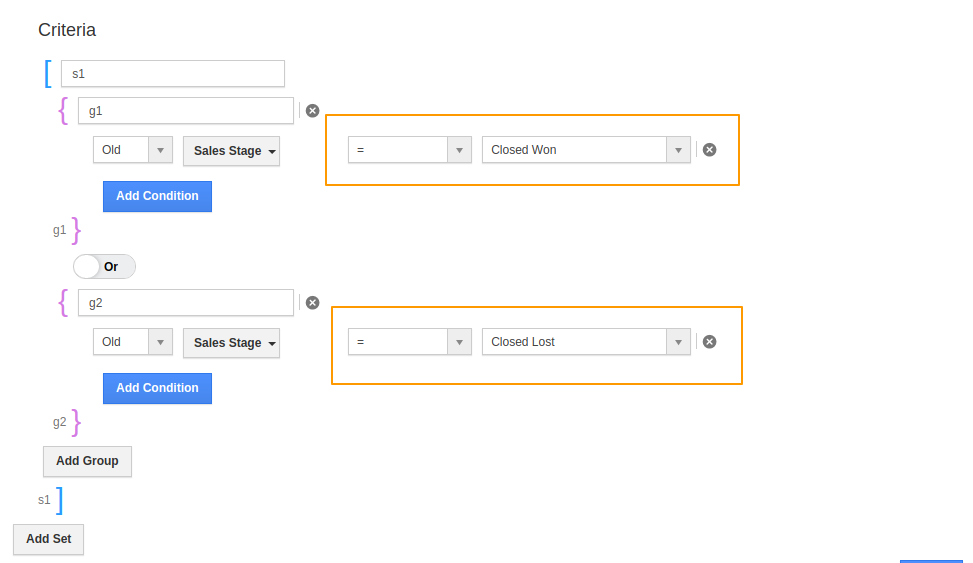The height and width of the screenshot is (563, 973).
Task: Open the Old dropdown in group g2
Action: click(x=133, y=342)
